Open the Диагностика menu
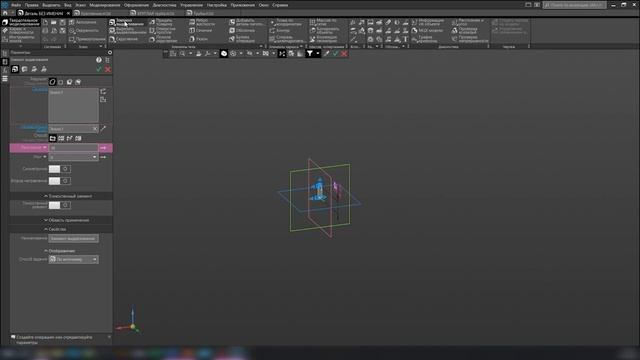This screenshot has height=360, width=640. tap(164, 5)
